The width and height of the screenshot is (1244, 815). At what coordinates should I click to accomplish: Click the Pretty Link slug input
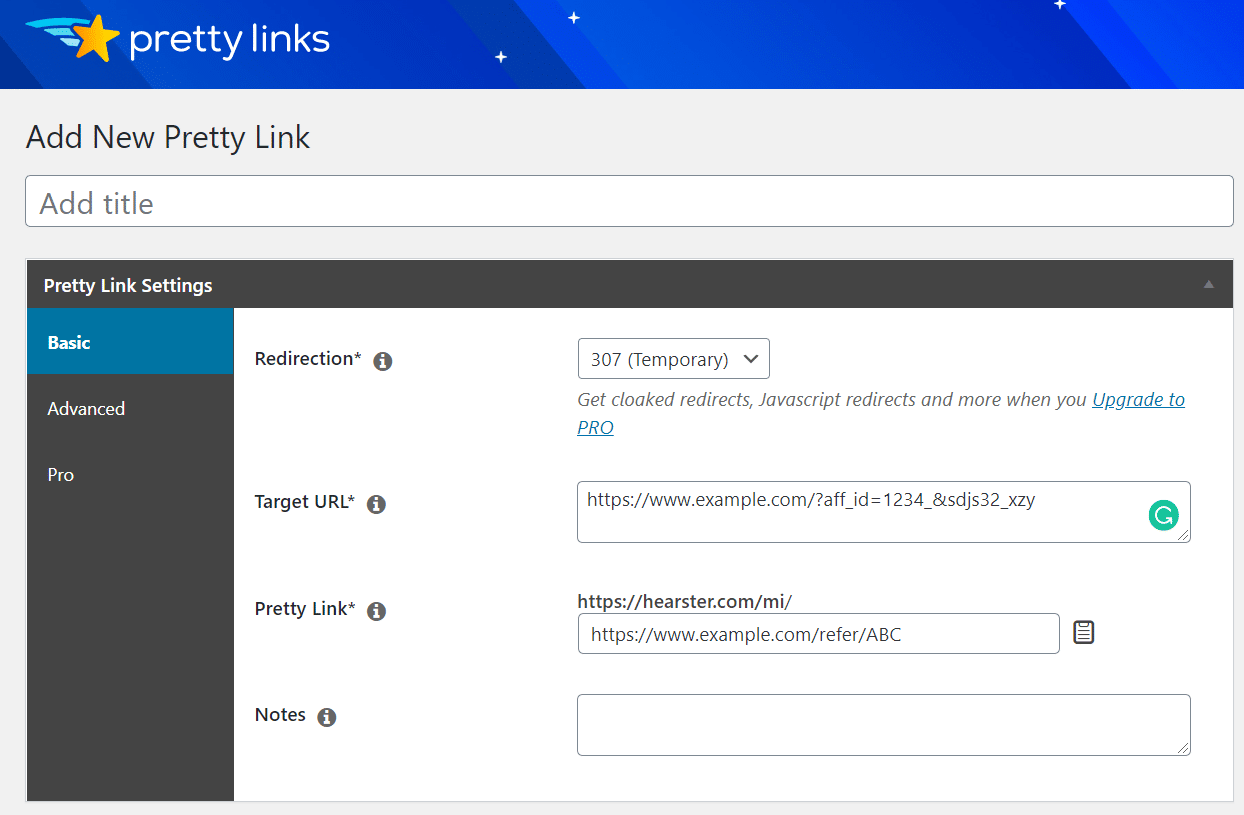[818, 633]
